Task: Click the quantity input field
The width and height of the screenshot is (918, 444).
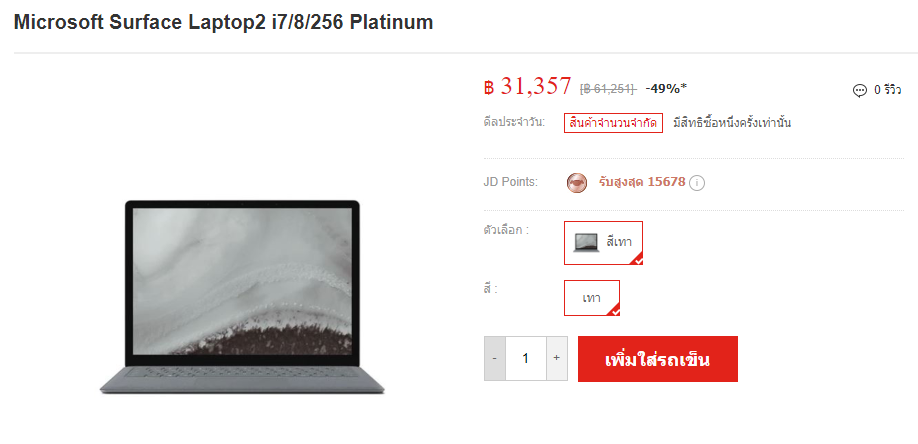Action: (526, 358)
